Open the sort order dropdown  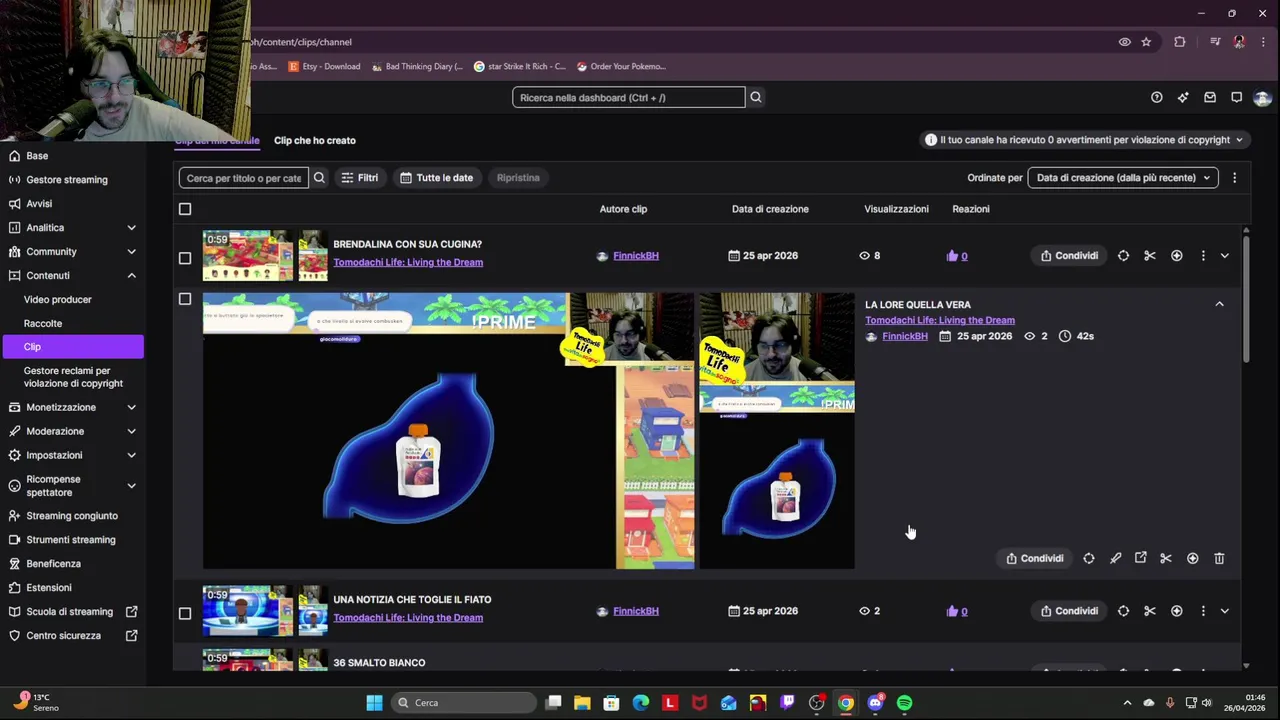pos(1123,178)
